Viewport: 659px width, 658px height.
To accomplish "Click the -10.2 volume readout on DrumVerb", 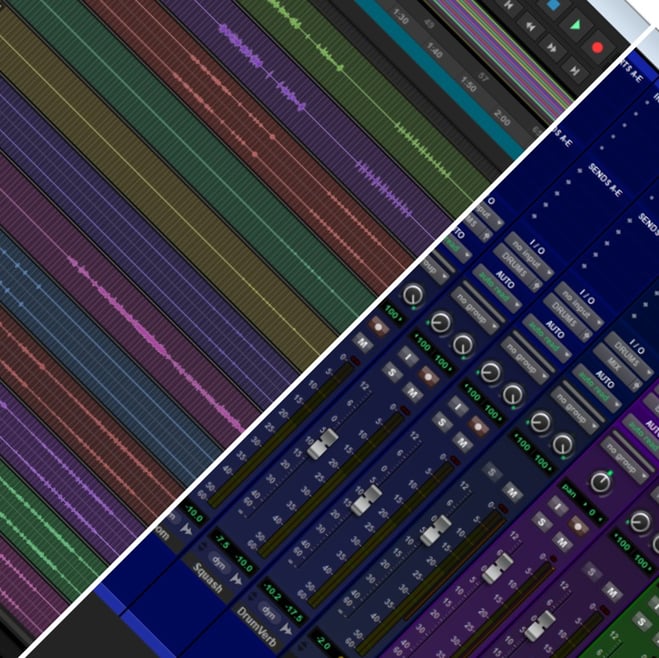I will (x=272, y=591).
